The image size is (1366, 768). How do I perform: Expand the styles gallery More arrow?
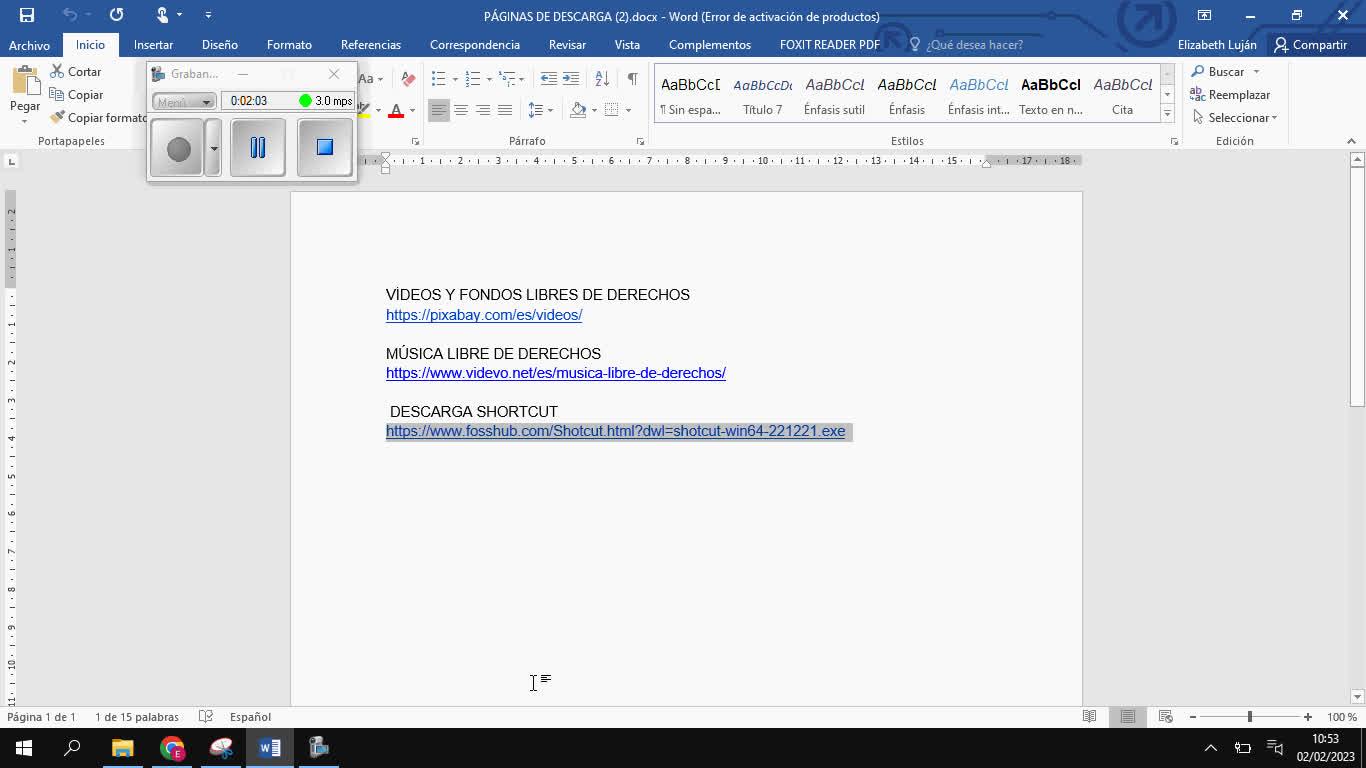1167,114
